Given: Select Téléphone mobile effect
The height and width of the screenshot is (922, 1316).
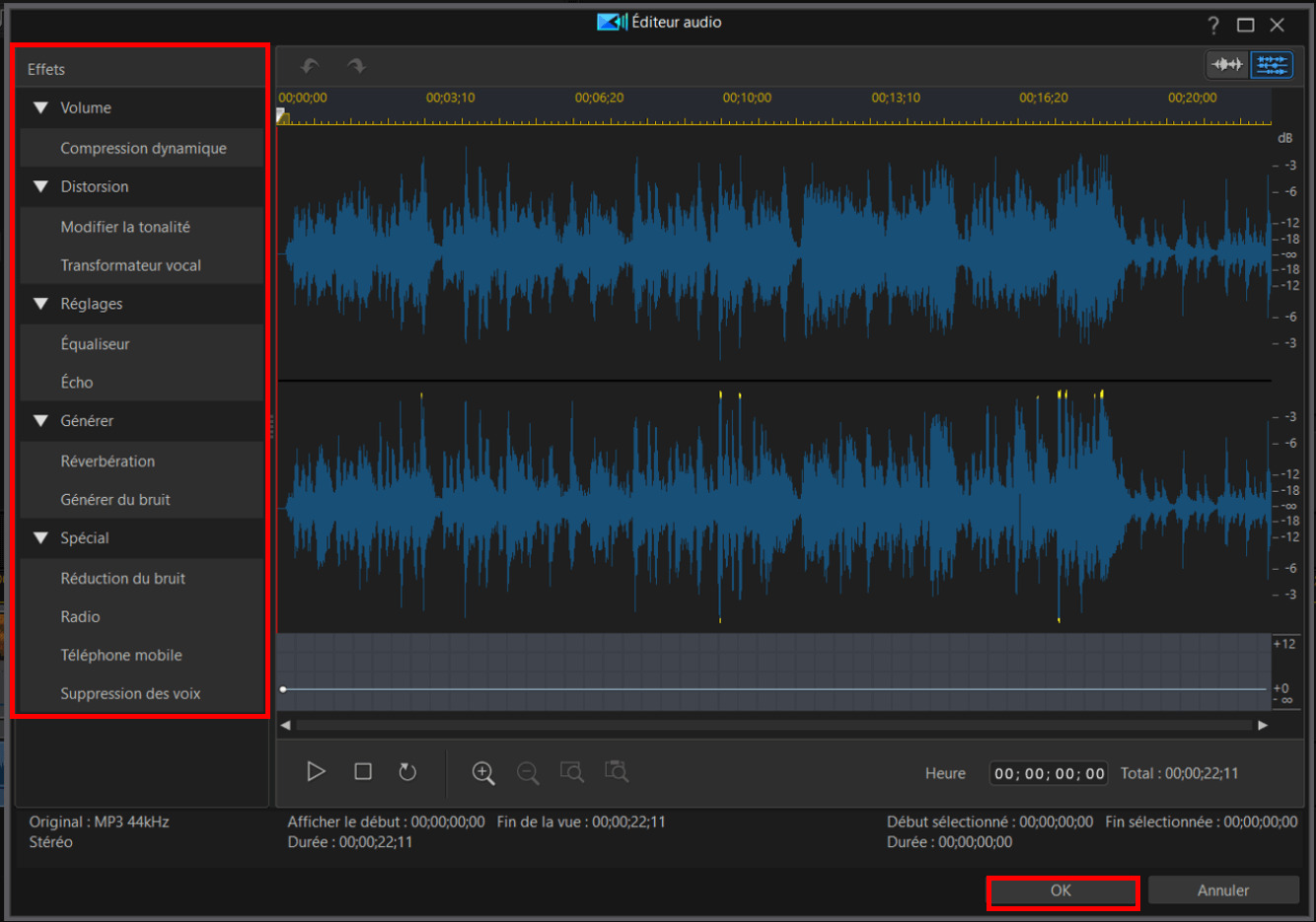Looking at the screenshot, I should [142, 656].
